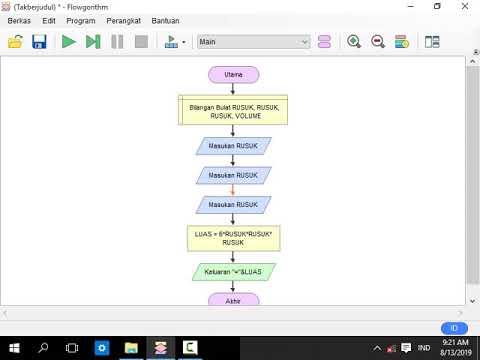Choose chart style colors icon
This screenshot has width=480, height=360.
click(402, 42)
